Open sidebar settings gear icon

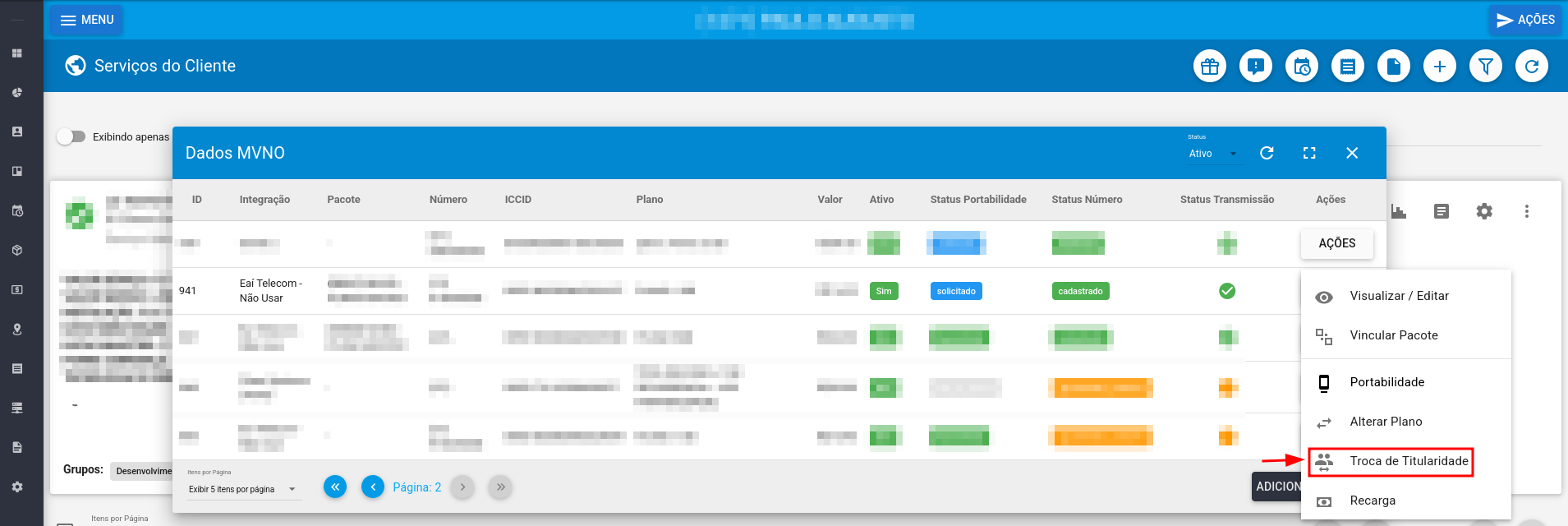(17, 487)
